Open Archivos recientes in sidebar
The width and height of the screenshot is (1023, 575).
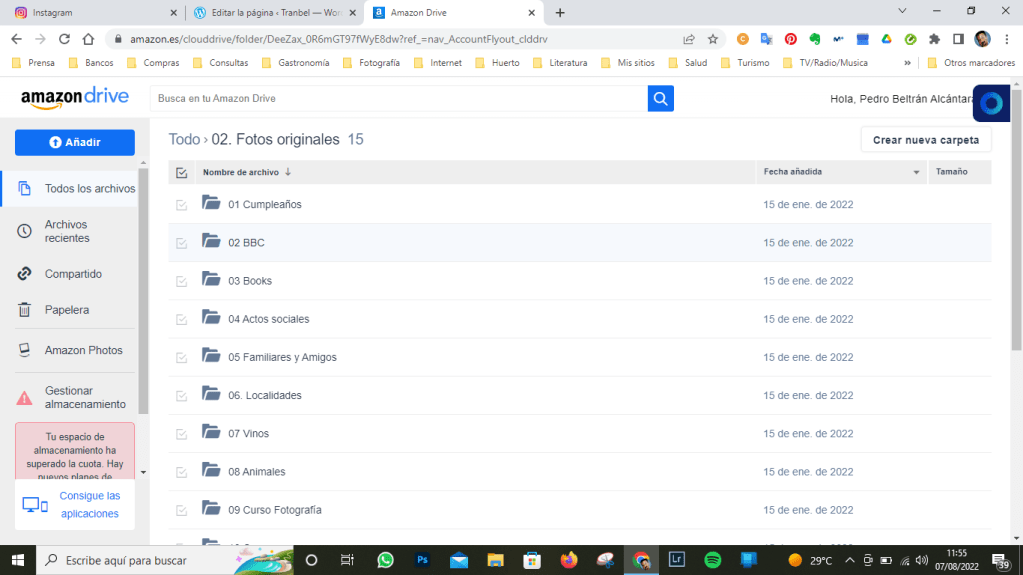pyautogui.click(x=66, y=232)
